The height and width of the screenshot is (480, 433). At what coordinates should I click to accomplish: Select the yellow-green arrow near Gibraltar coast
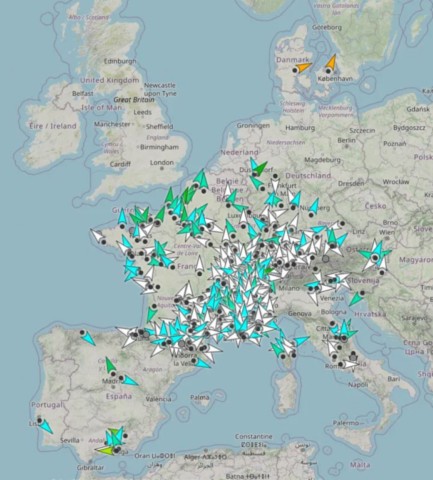pos(104,450)
